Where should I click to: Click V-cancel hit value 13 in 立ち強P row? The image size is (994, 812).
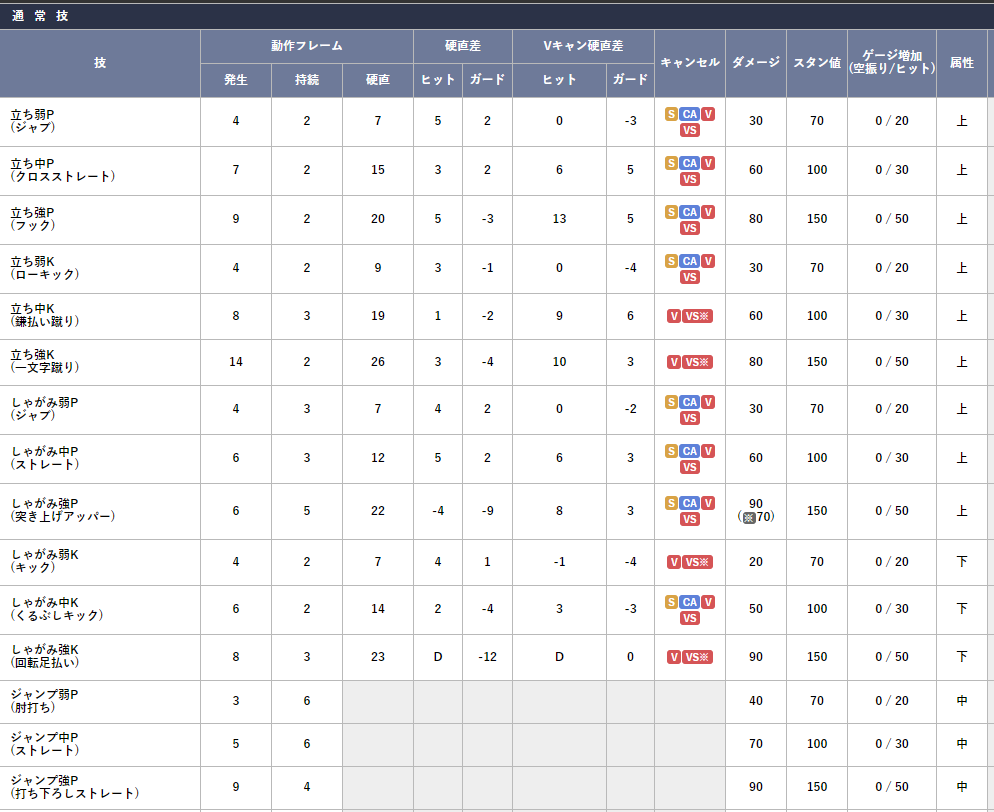559,219
